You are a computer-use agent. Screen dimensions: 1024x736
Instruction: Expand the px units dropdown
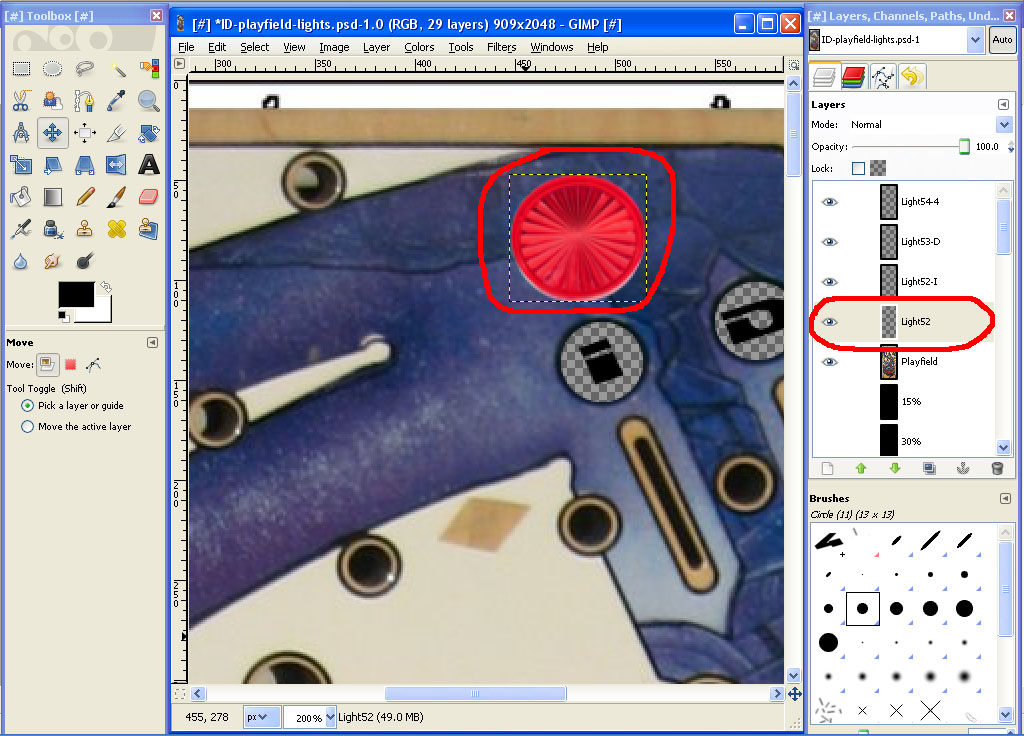coord(262,717)
